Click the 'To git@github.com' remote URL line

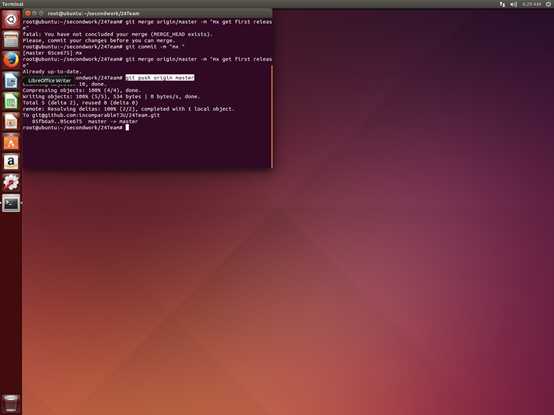91,115
